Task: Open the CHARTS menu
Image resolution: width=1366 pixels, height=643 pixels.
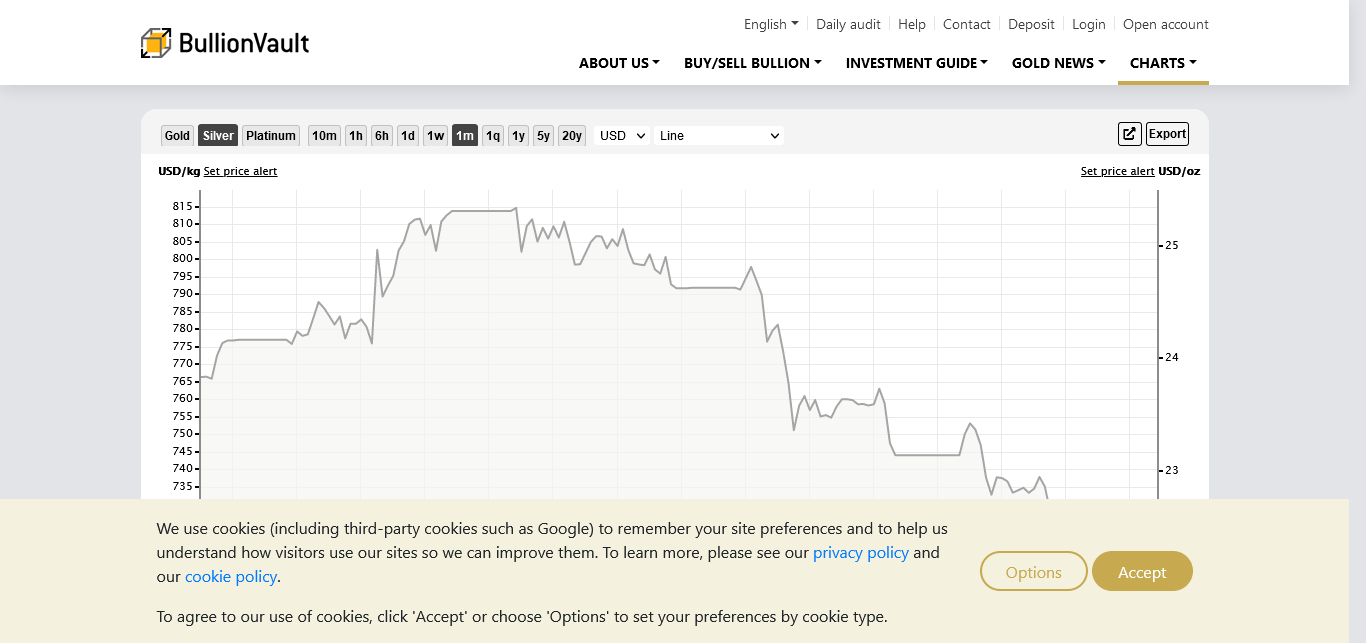Action: coord(1163,63)
